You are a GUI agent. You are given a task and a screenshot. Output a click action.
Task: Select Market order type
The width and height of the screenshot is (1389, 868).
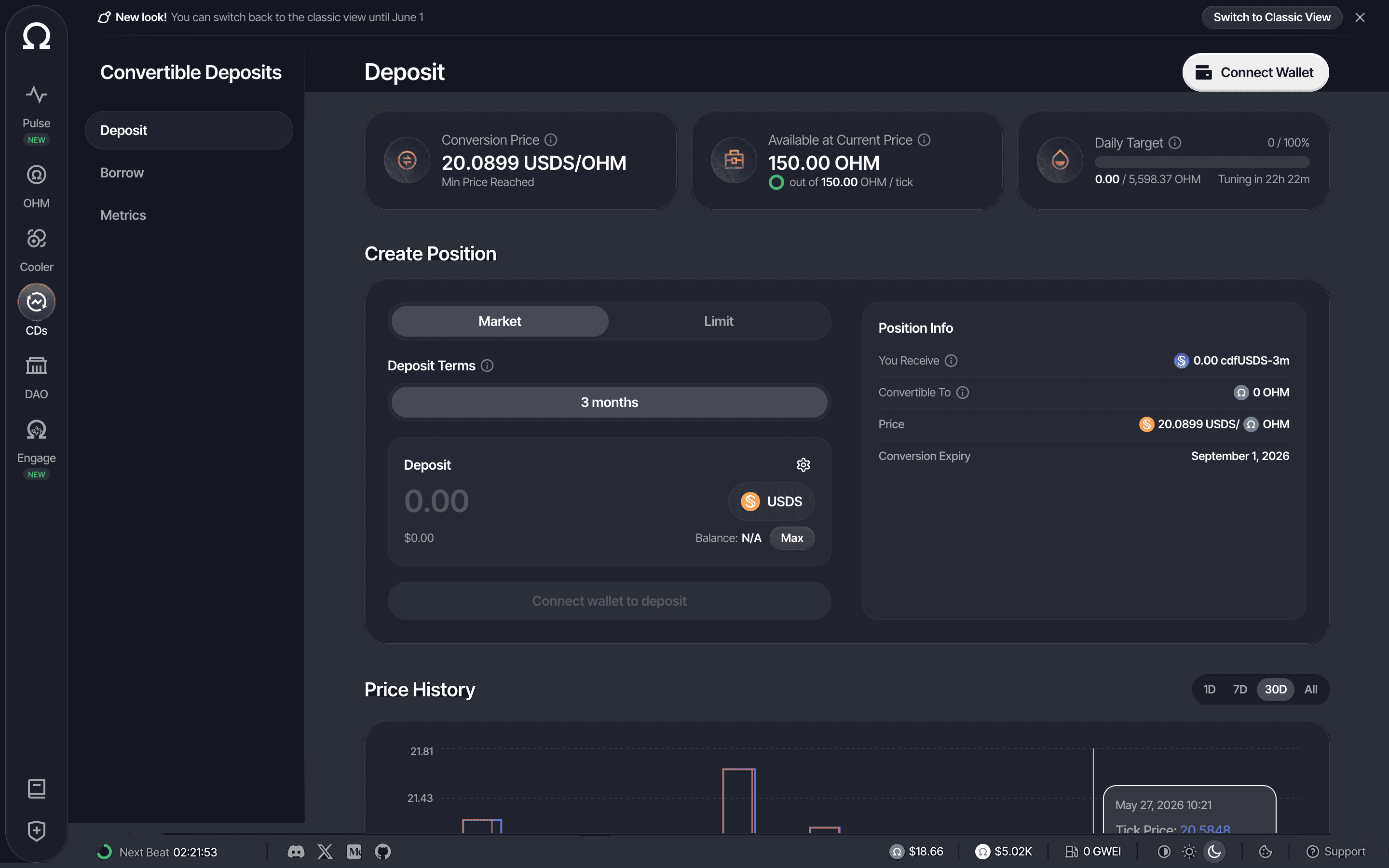499,322
